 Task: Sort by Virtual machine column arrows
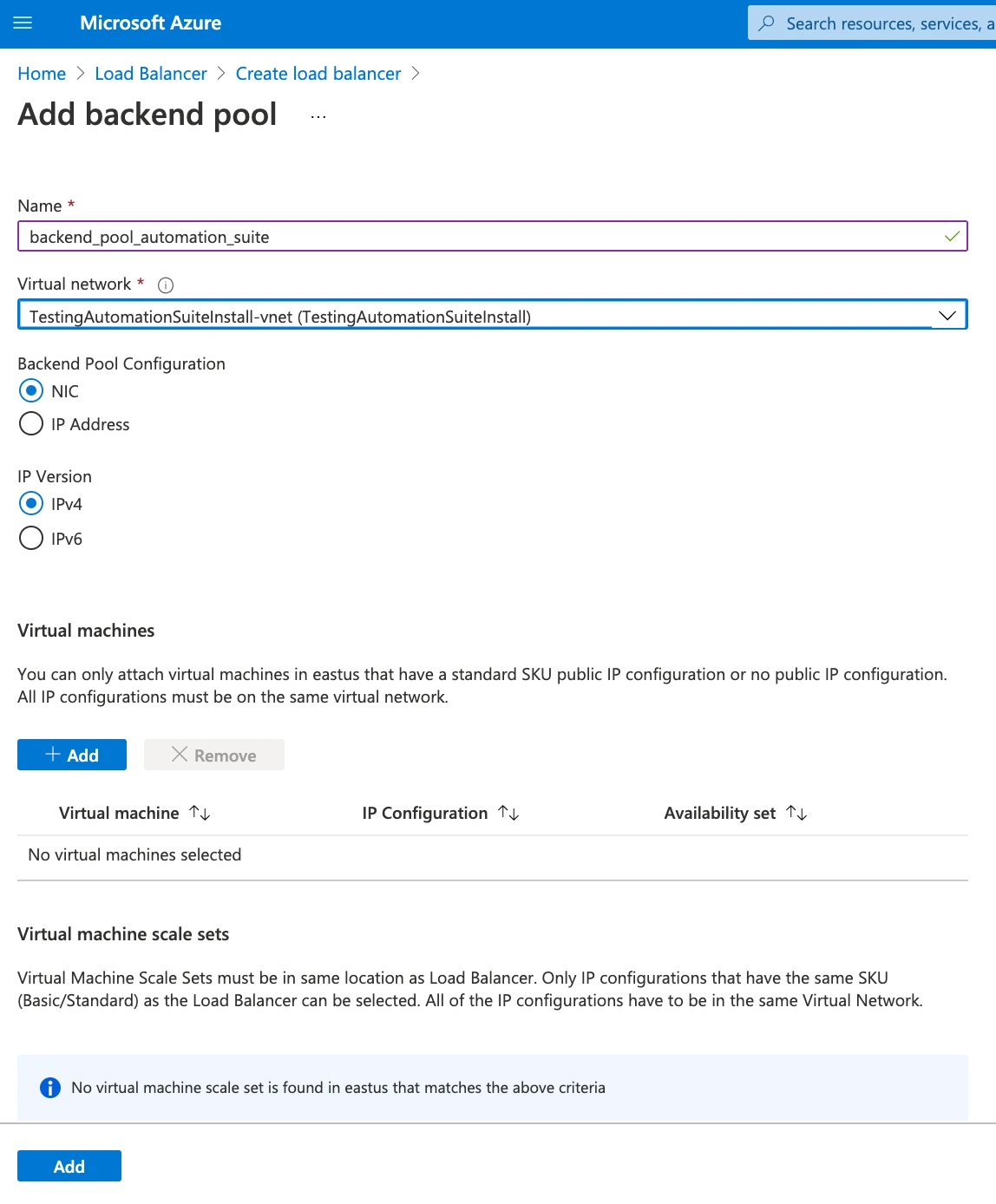[x=200, y=813]
